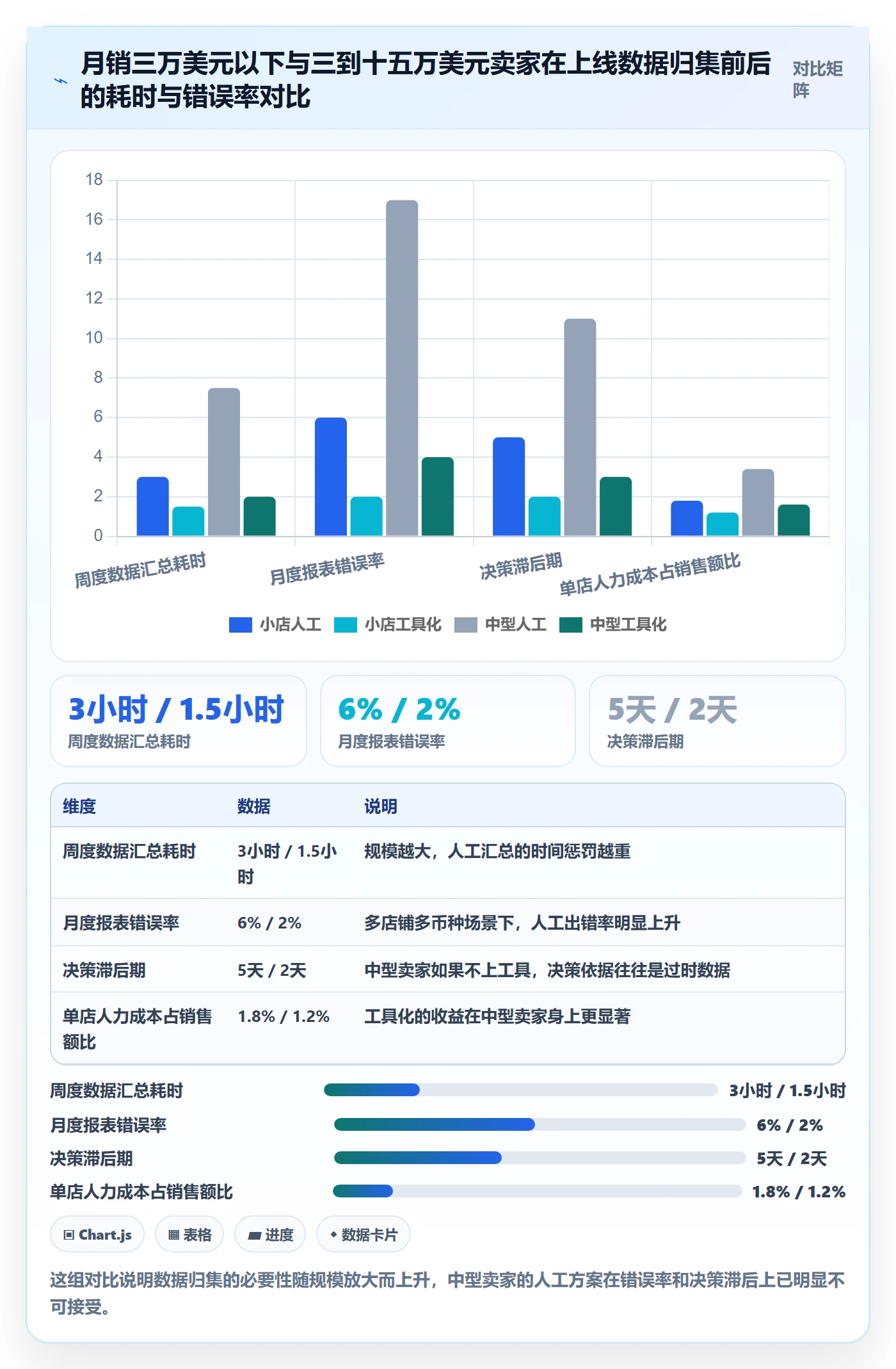Click the grey 中型人工 bar in 决策滞后期 group

tap(580, 427)
